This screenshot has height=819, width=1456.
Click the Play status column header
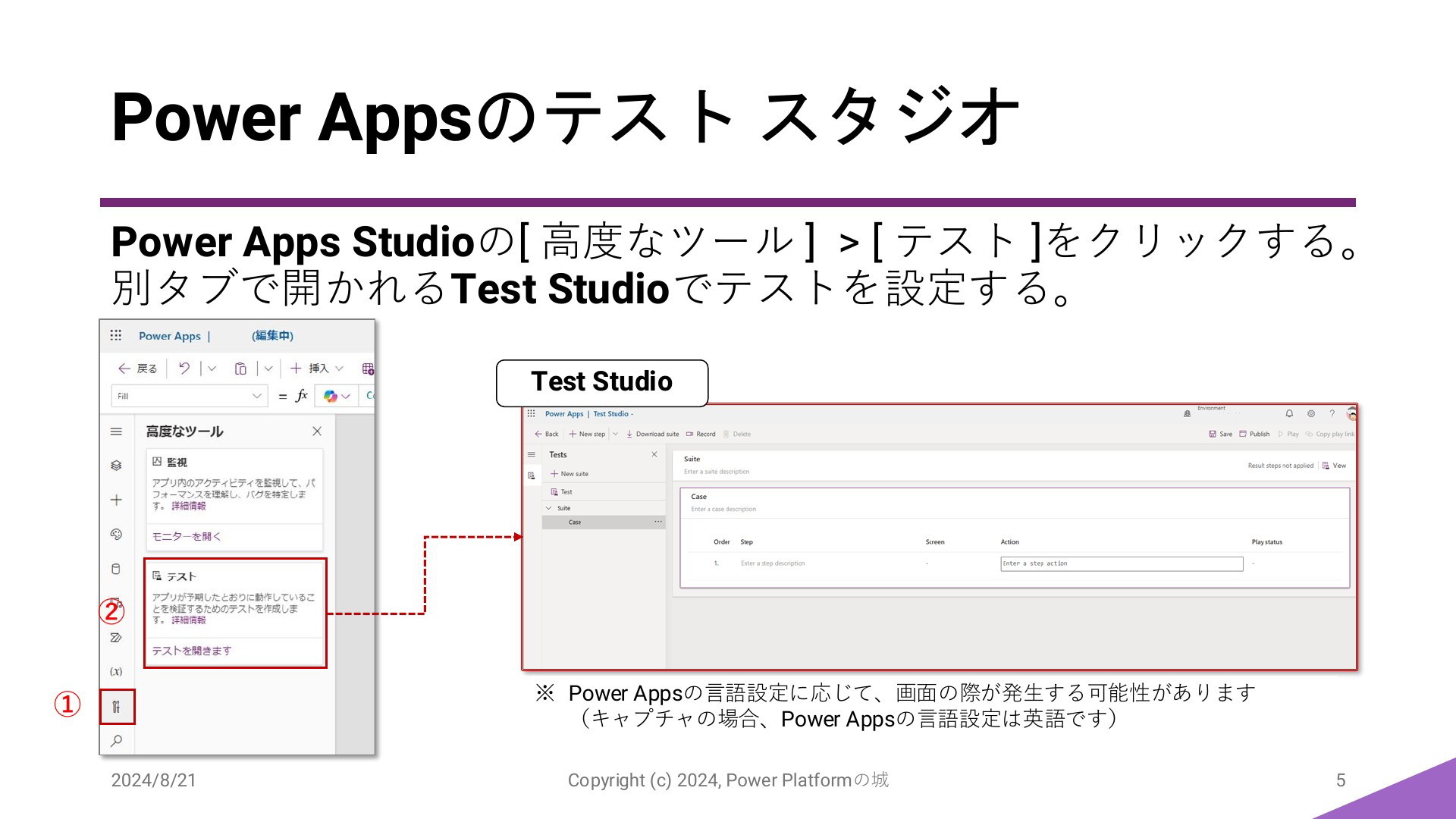(x=1266, y=542)
